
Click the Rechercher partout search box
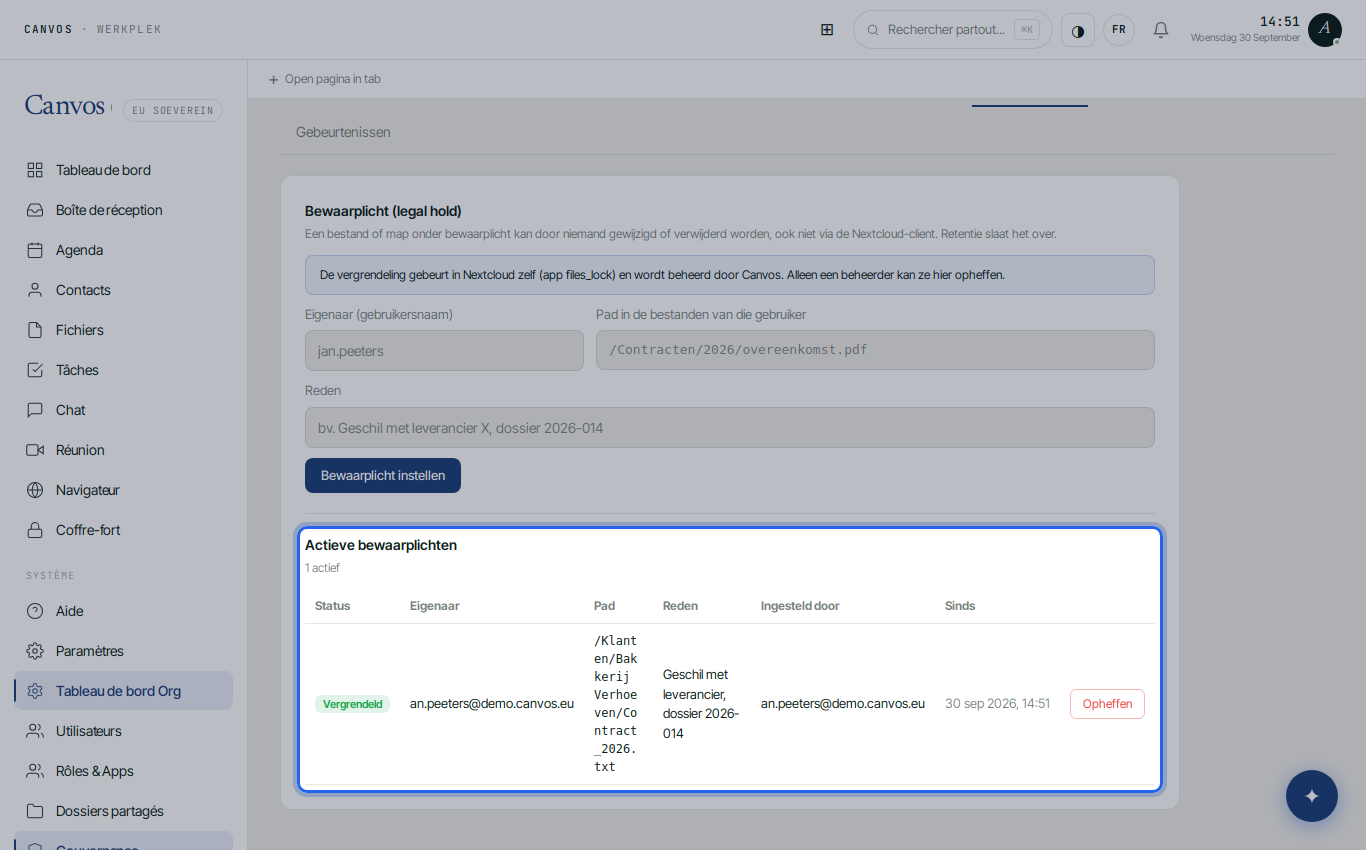click(x=953, y=30)
